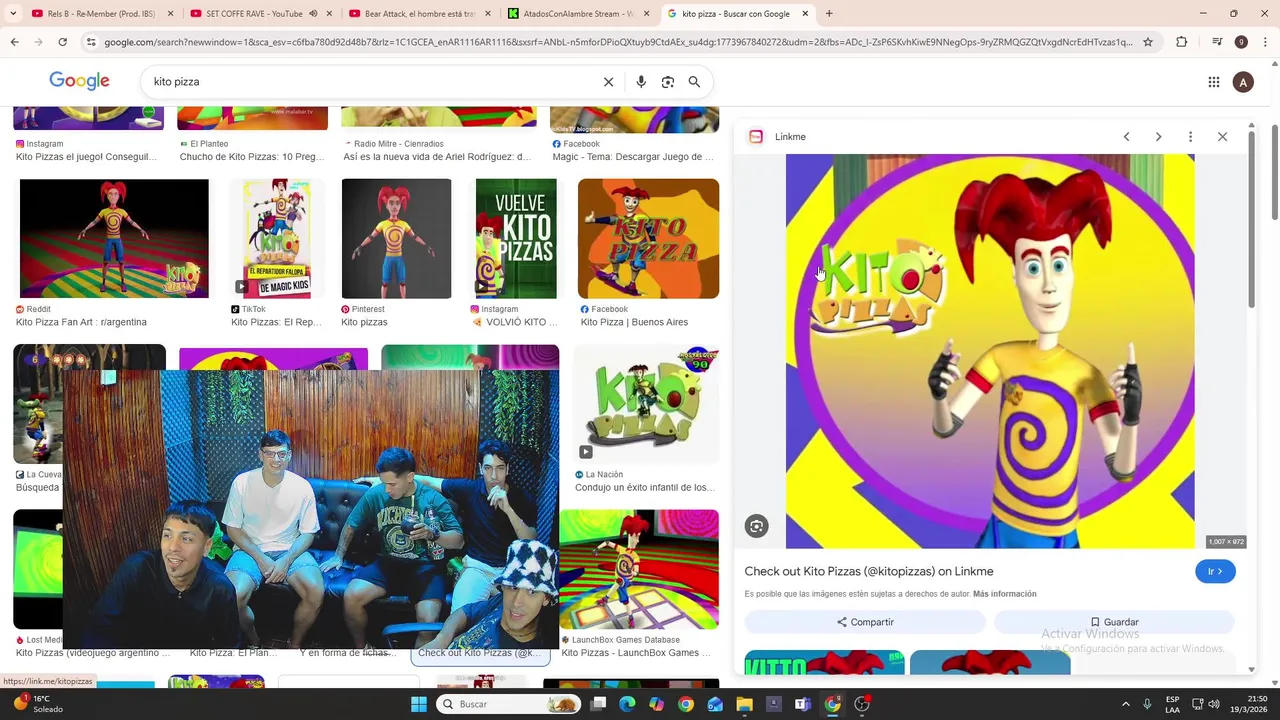Click 'Magic - Tema: Descargar Juego de' caption
The image size is (1280, 720).
(633, 157)
